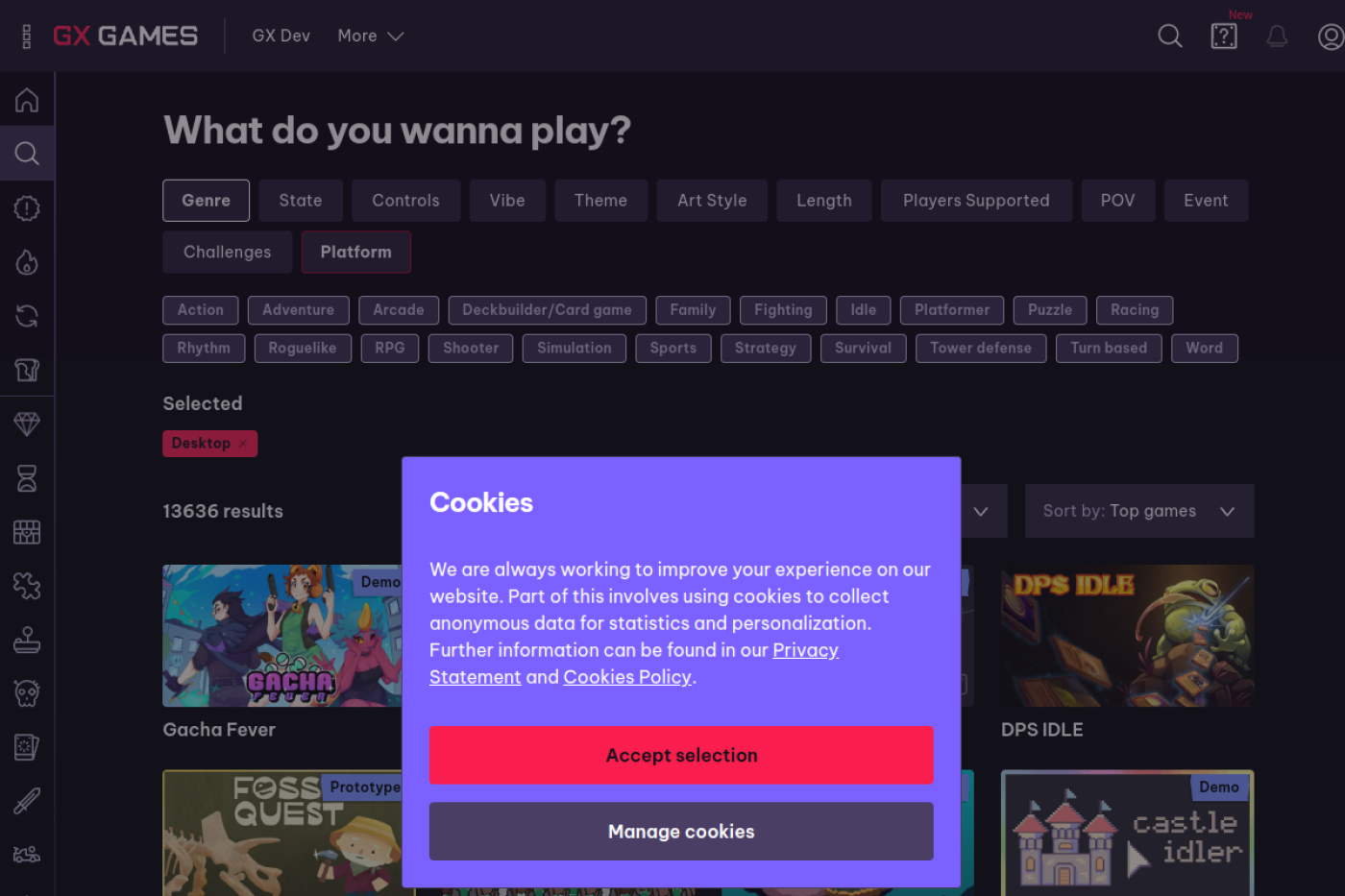Open the Controls filter tab

pyautogui.click(x=406, y=201)
